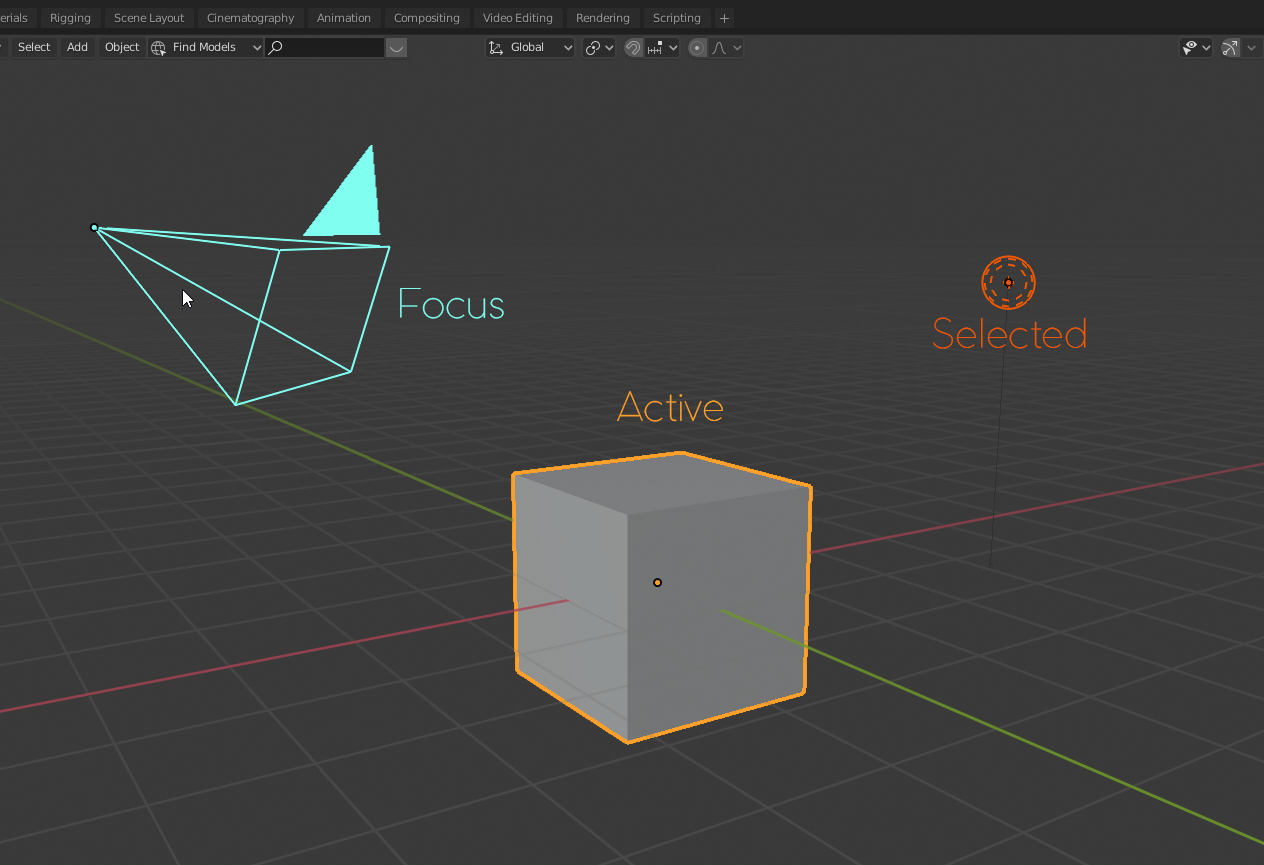Open the pivot point dropdown

pyautogui.click(x=599, y=47)
